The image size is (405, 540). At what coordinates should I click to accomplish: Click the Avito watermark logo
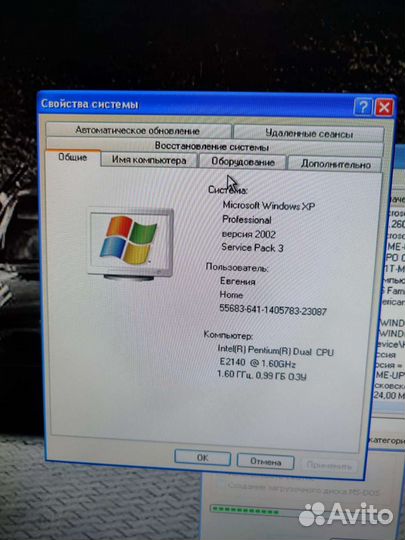pyautogui.click(x=346, y=515)
